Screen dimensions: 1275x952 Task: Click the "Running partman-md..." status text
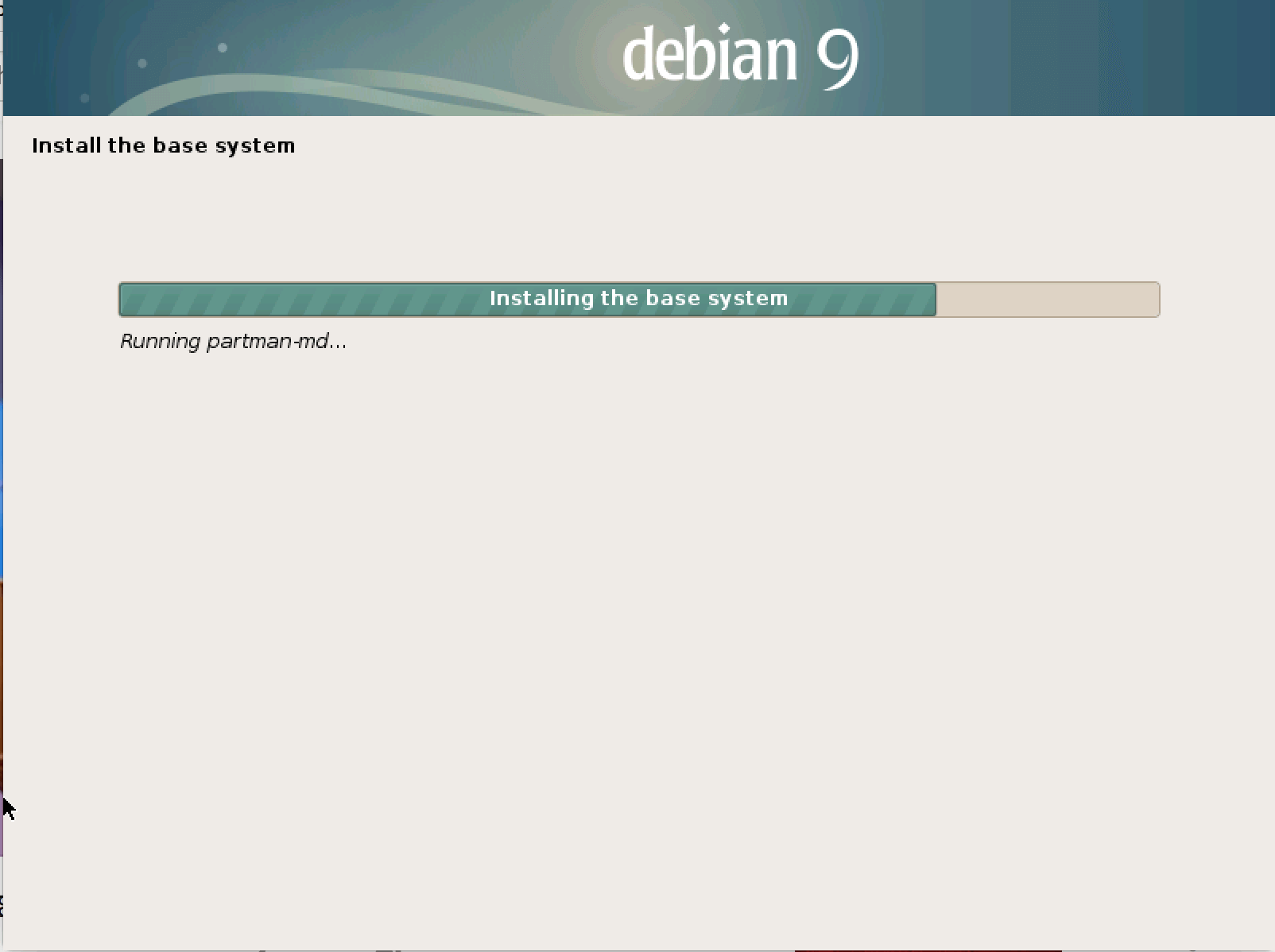pos(233,342)
